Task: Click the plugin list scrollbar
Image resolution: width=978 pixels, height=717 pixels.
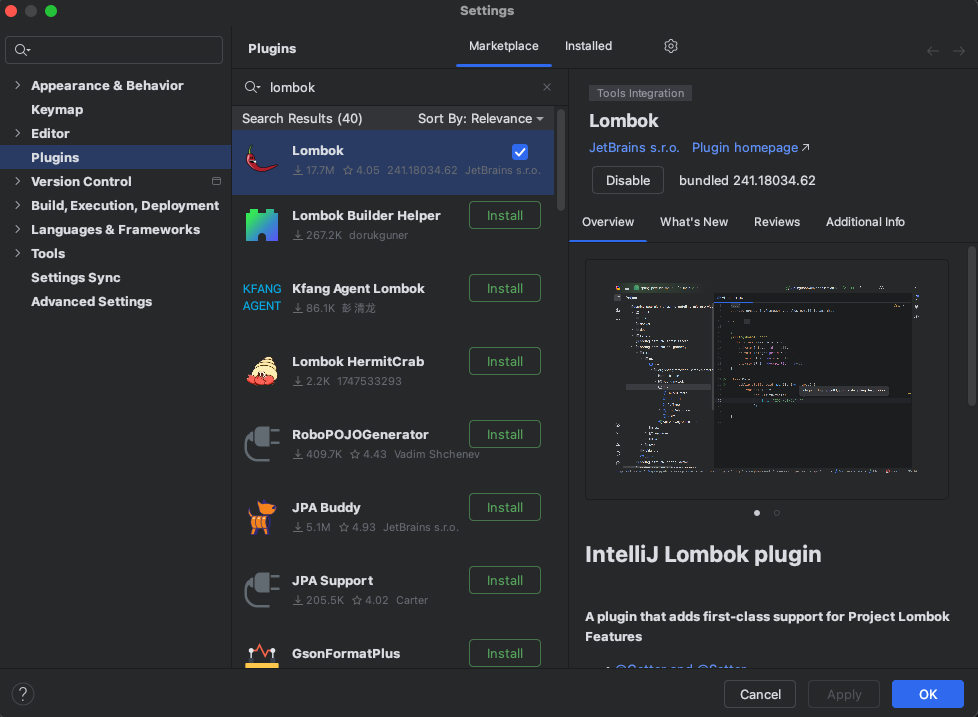Action: [x=561, y=161]
